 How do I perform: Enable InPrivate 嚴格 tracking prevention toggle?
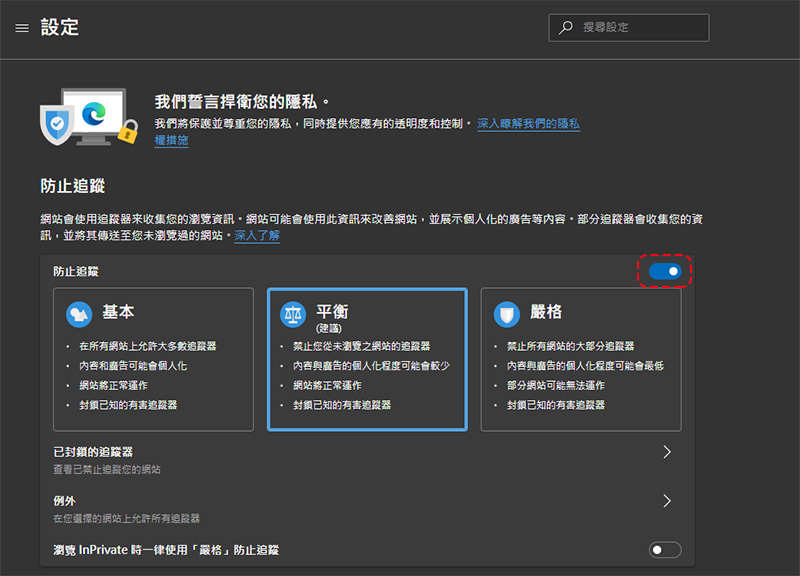coord(665,549)
